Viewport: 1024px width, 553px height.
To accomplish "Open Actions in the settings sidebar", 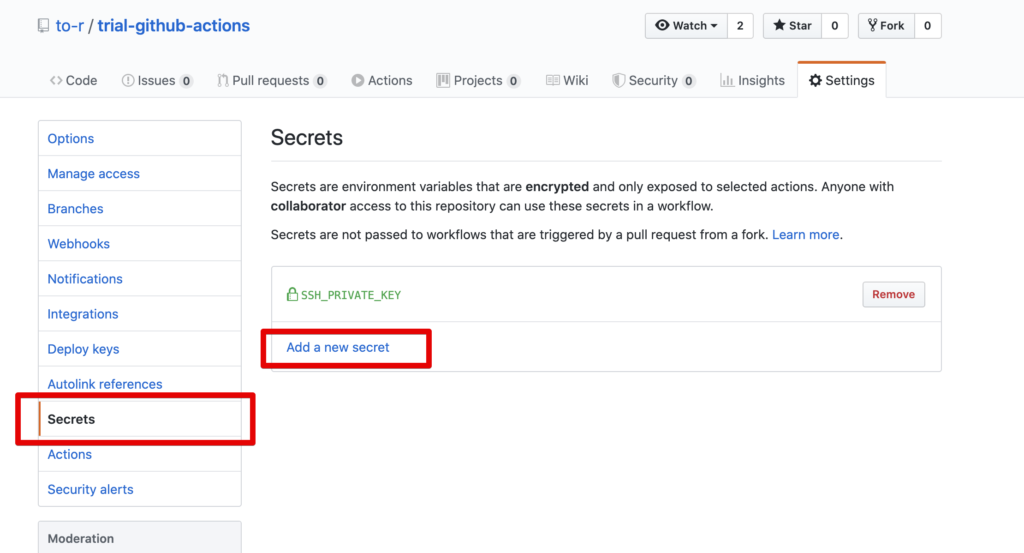I will (140, 454).
